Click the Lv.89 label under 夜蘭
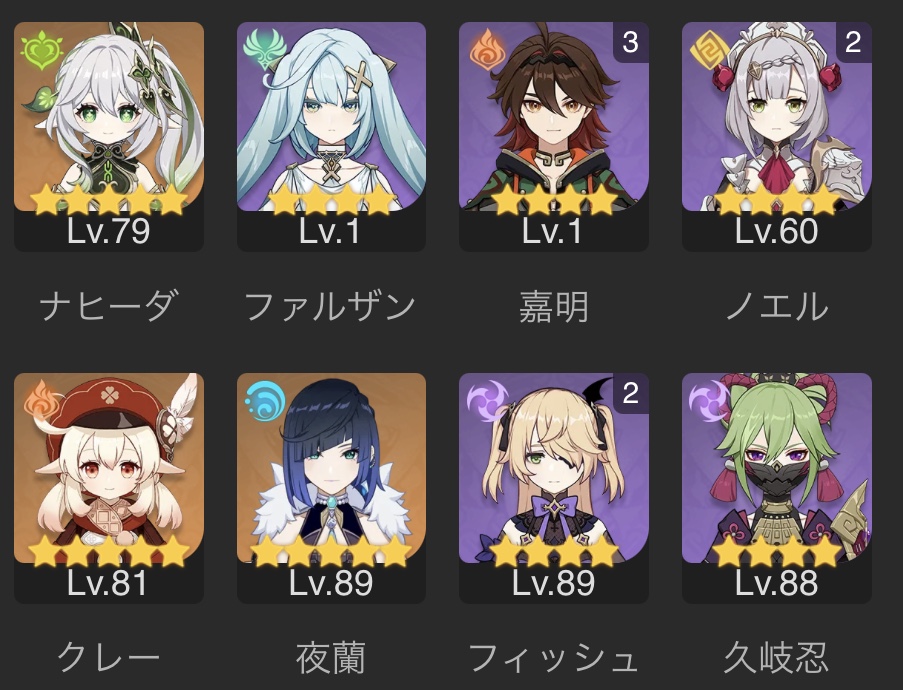The width and height of the screenshot is (903, 690). 331,582
